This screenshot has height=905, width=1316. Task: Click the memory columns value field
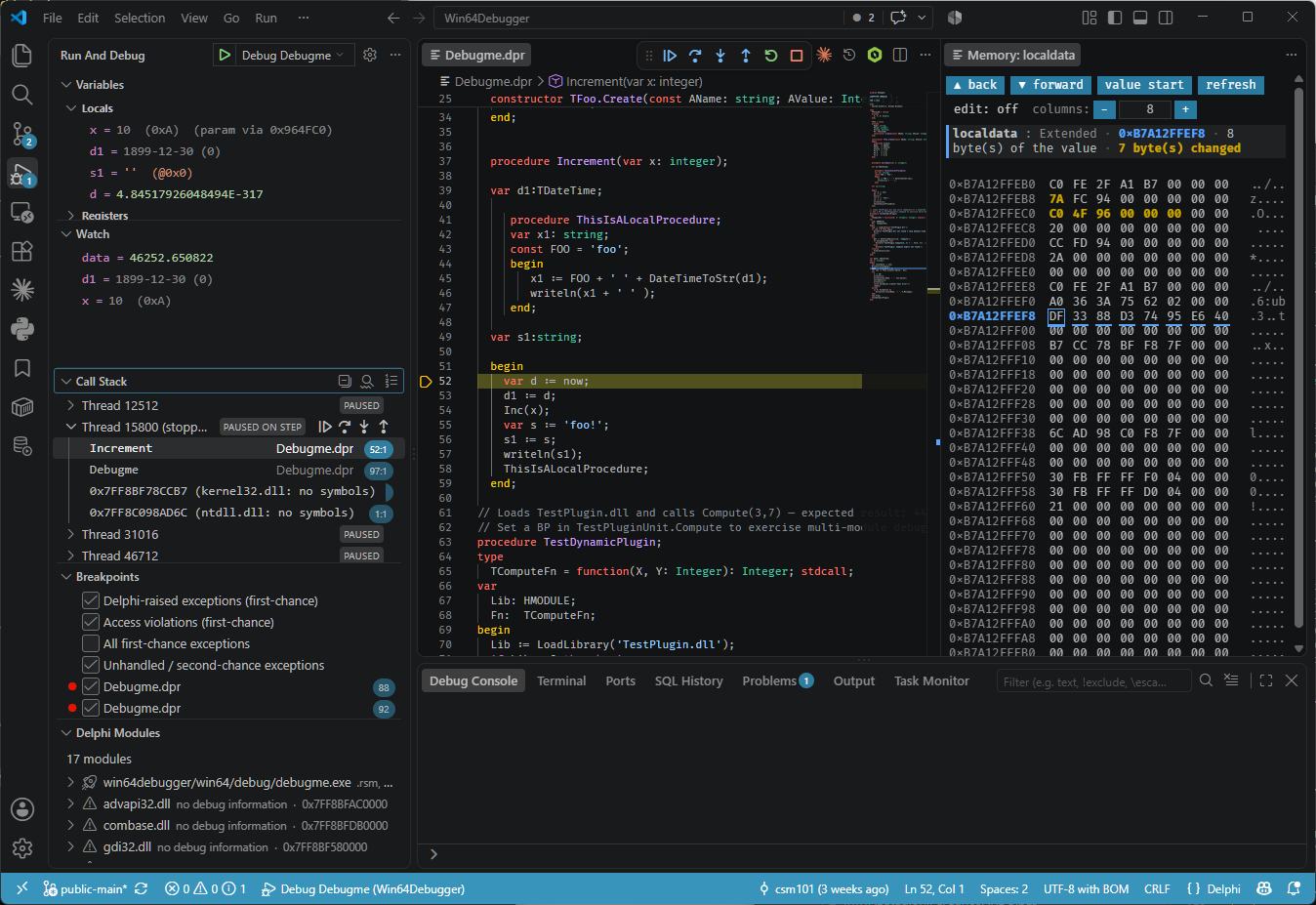click(x=1144, y=109)
